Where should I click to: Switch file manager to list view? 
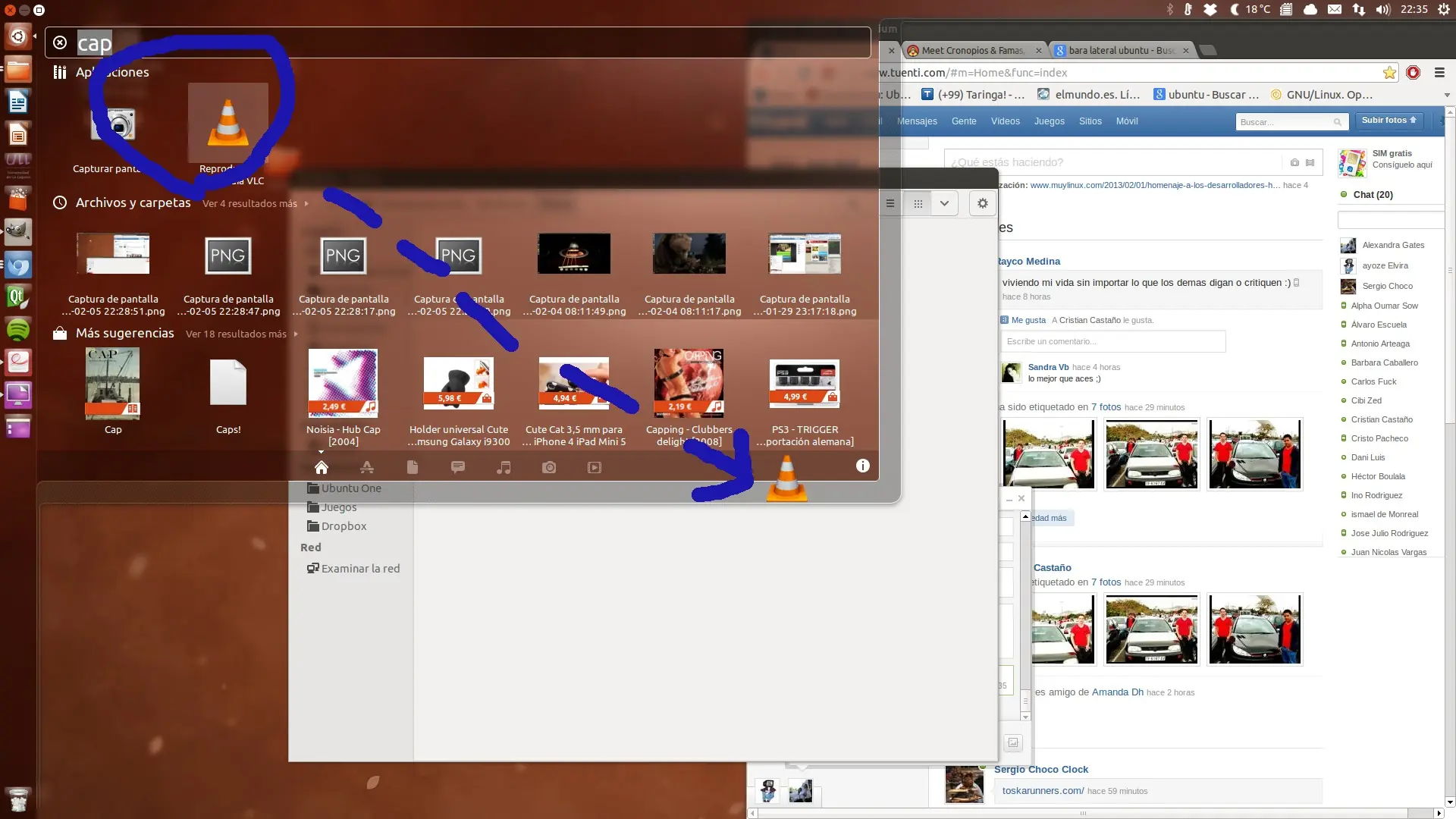890,203
